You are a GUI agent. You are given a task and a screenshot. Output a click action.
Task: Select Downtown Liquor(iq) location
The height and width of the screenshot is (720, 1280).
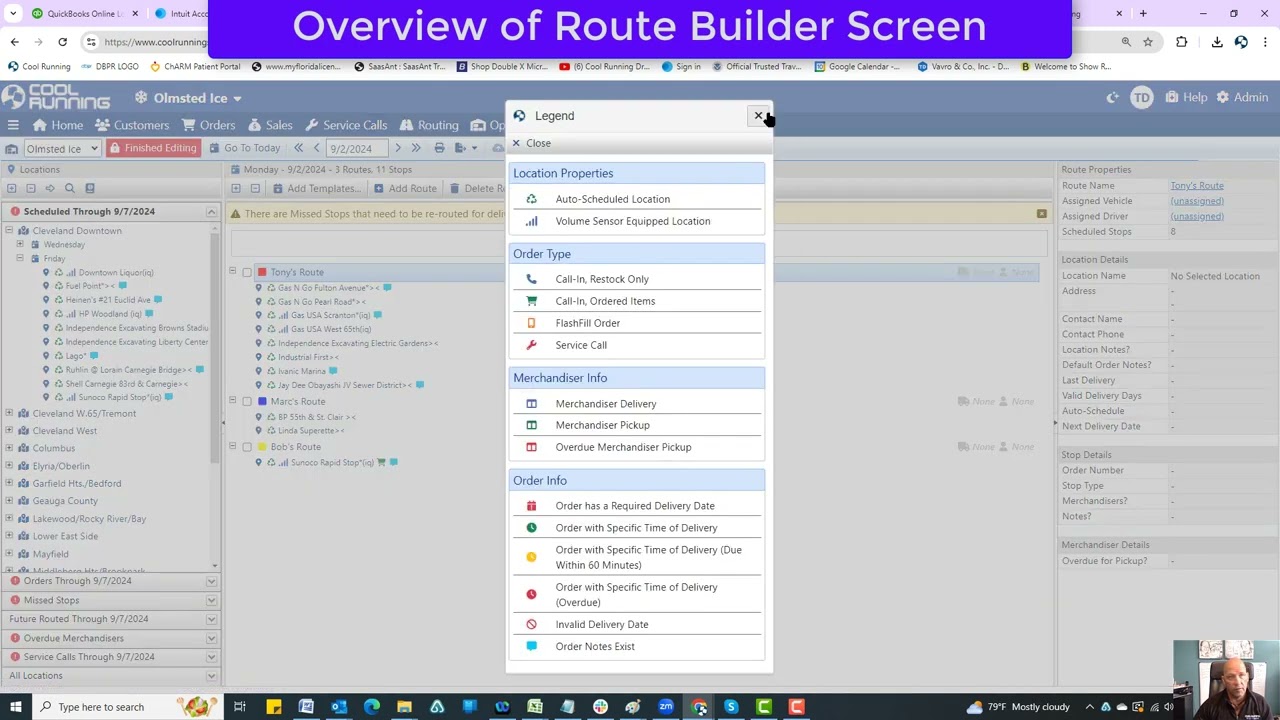[115, 272]
